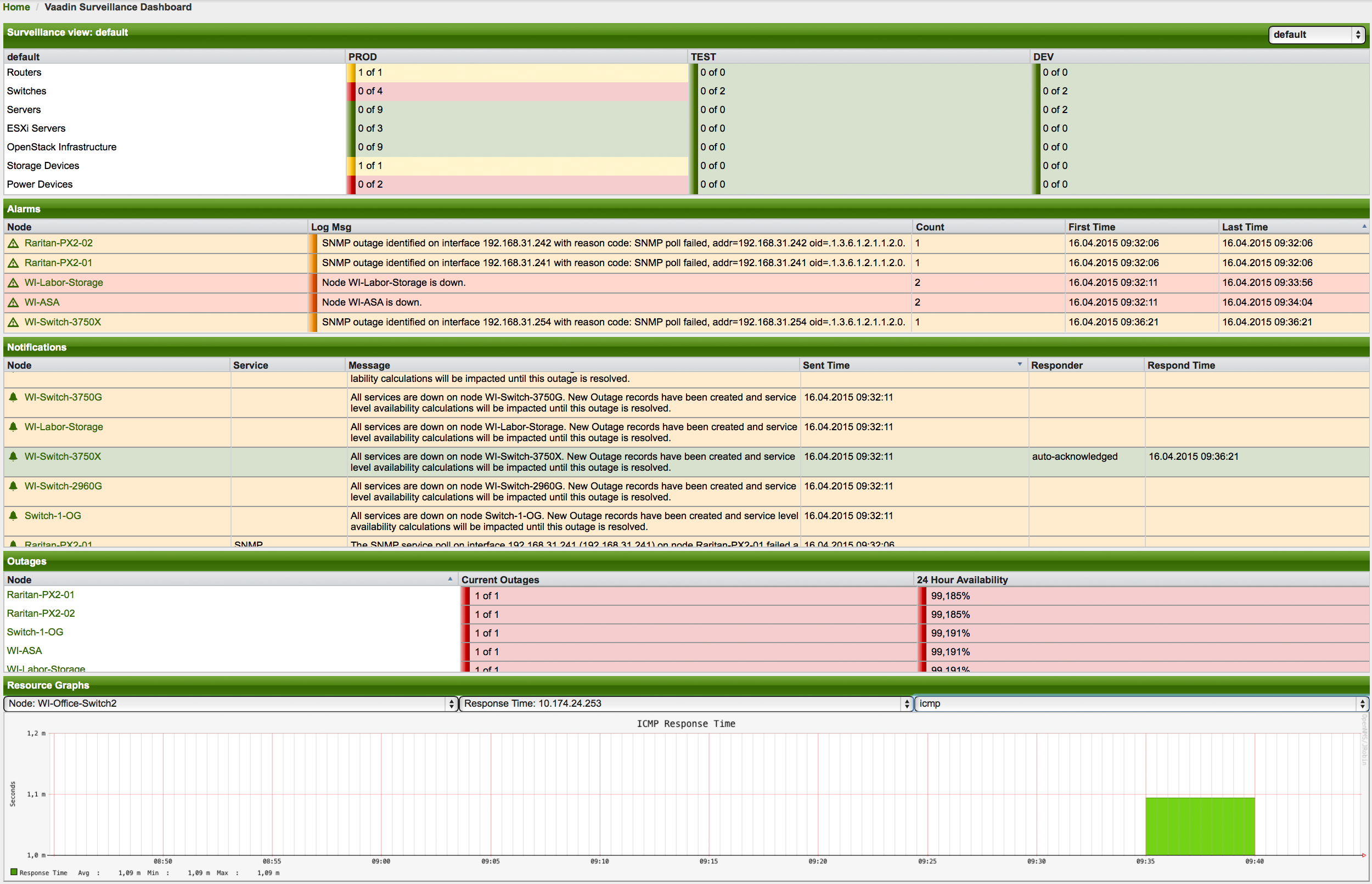The image size is (1372, 884).
Task: Select the Power Devices row label
Action: (x=40, y=184)
